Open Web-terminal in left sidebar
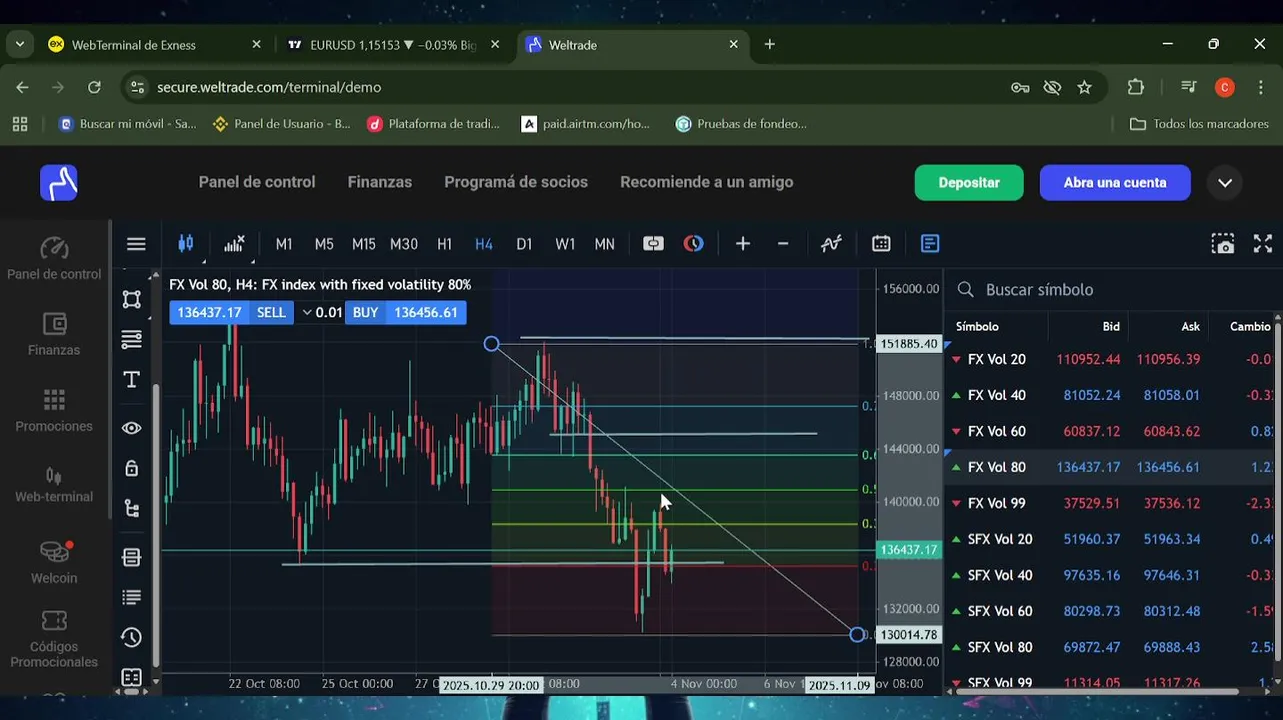 coord(54,483)
